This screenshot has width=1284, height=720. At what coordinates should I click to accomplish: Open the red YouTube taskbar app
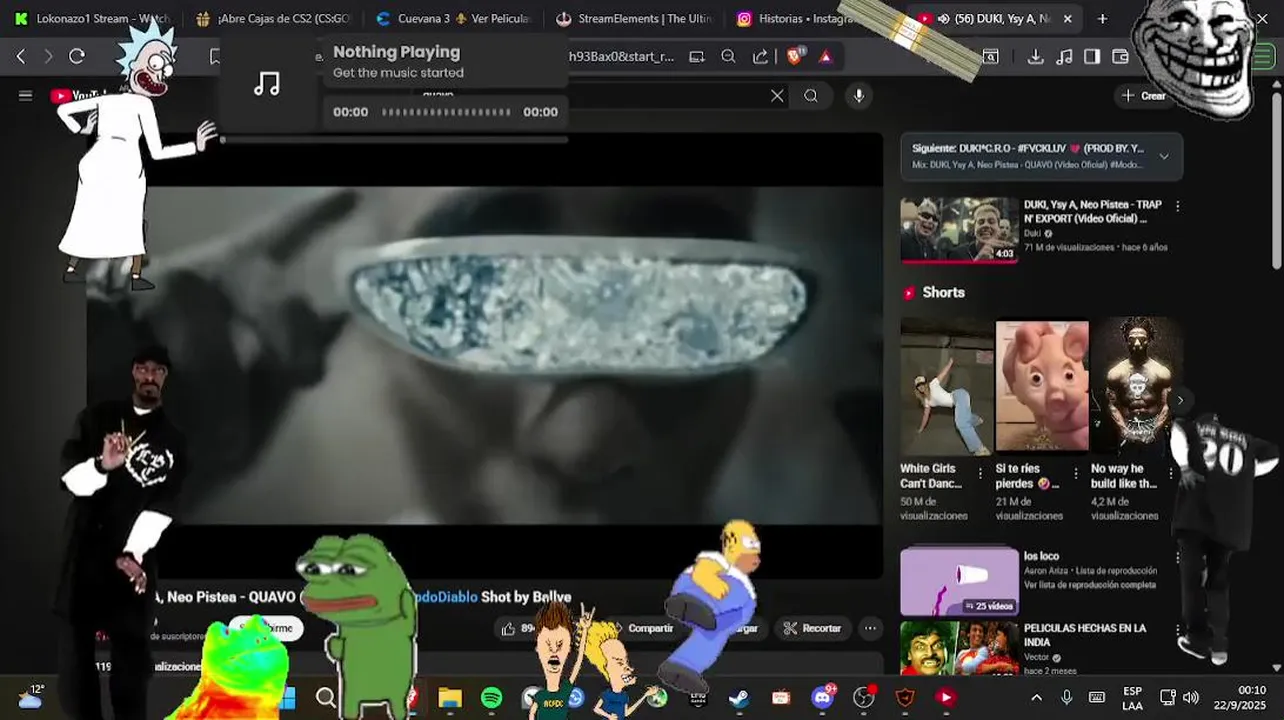945,698
